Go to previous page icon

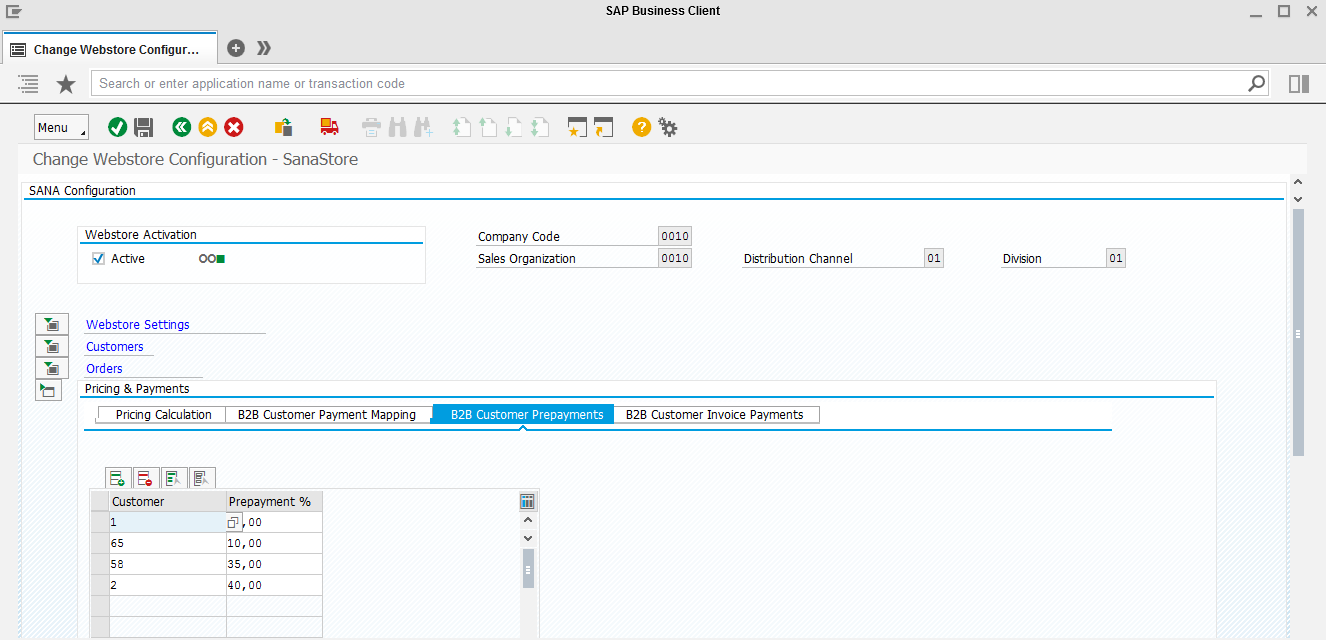[488, 127]
